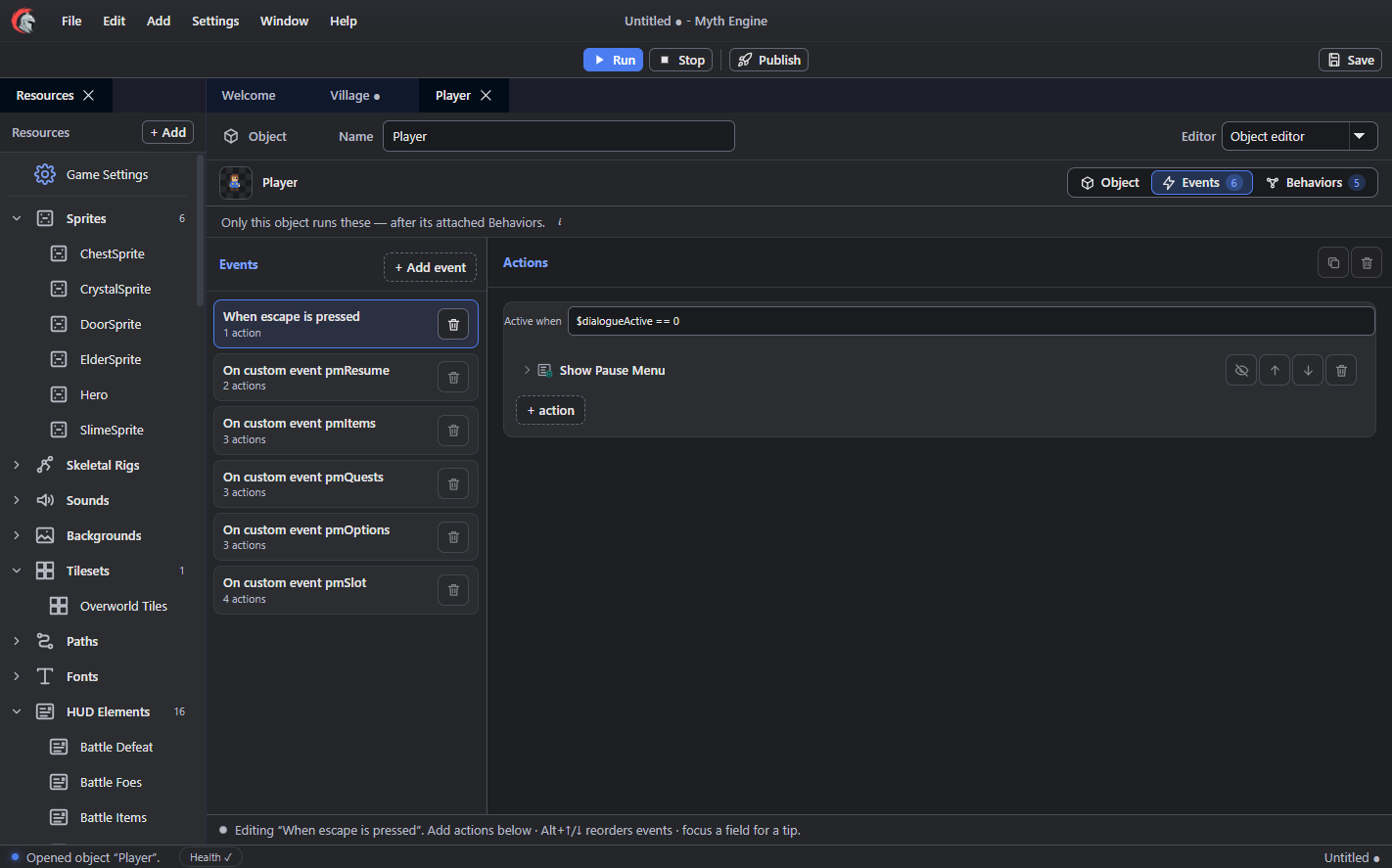Expand the Skeletal Rigs group
This screenshot has width=1392, height=868.
[x=17, y=465]
